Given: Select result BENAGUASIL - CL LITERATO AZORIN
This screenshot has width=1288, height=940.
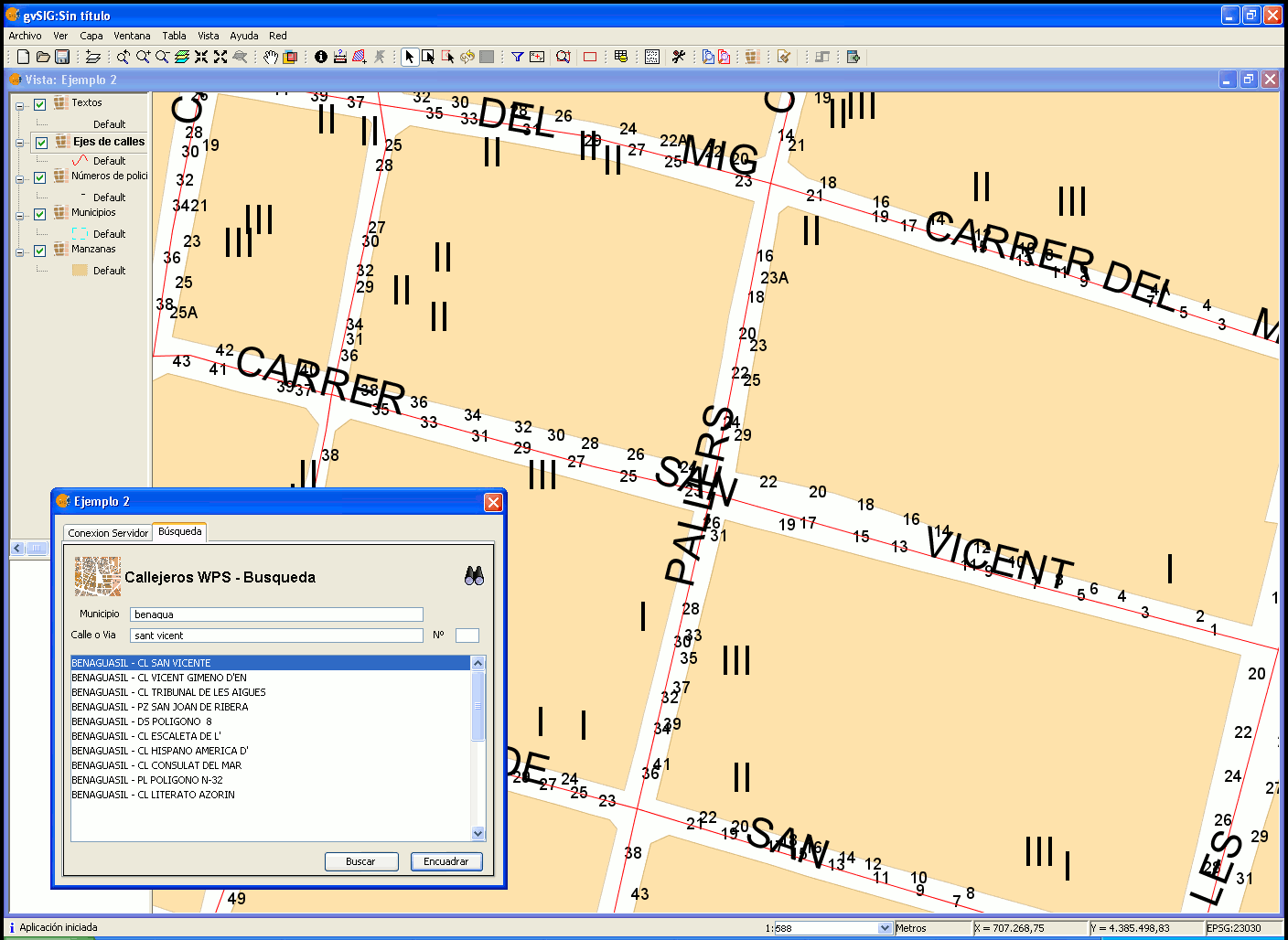Looking at the screenshot, I should 271,795.
